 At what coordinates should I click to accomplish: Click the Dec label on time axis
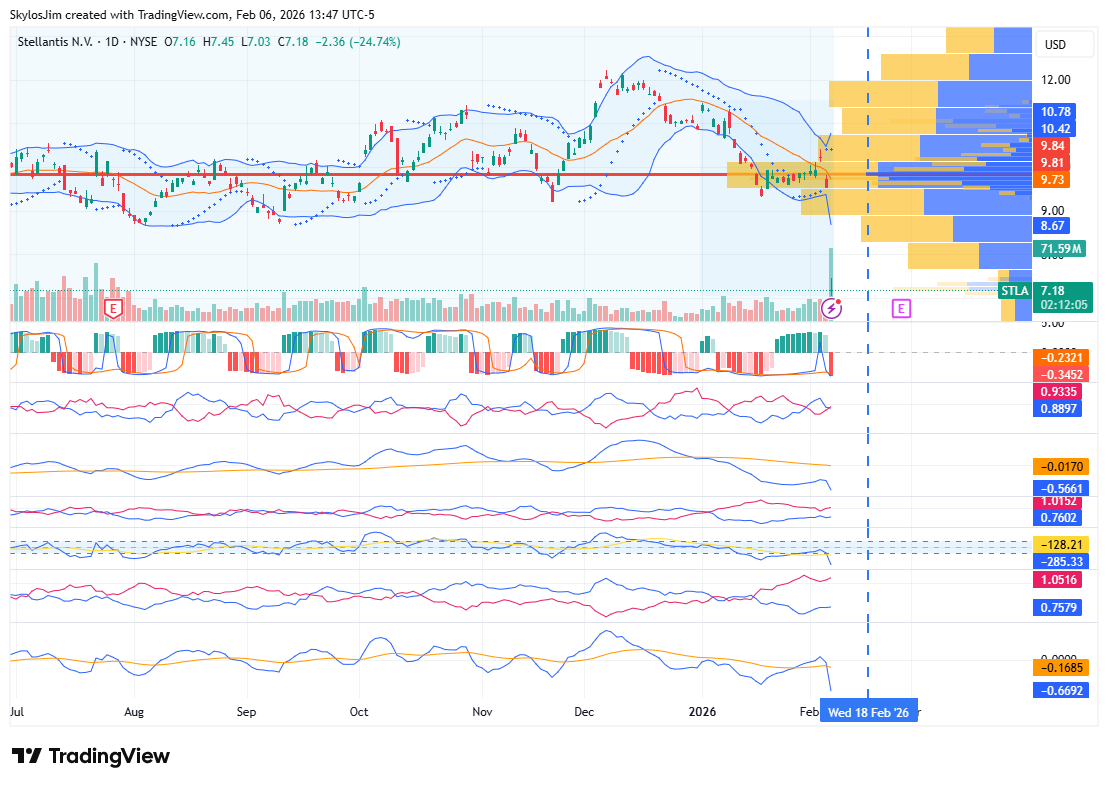pyautogui.click(x=585, y=713)
